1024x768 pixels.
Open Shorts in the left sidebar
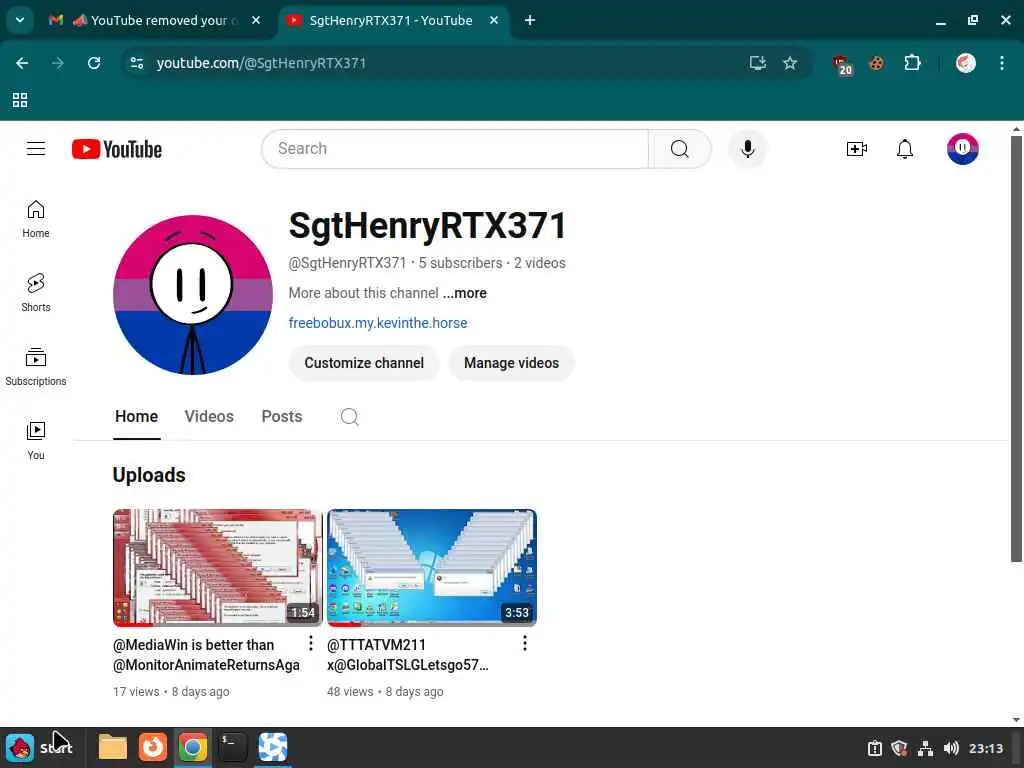tap(36, 293)
